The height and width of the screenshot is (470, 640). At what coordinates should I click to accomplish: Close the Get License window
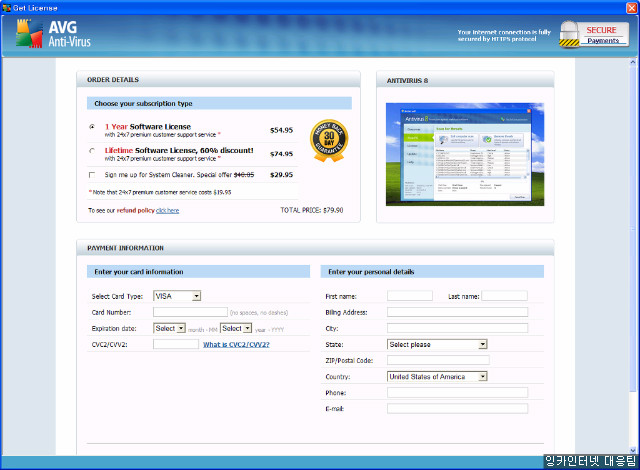(631, 7)
